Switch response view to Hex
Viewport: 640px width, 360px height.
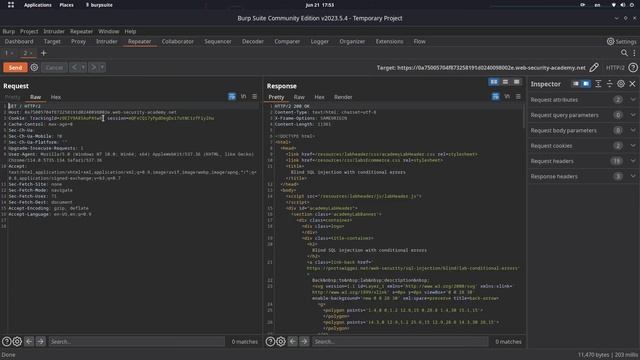click(x=319, y=97)
